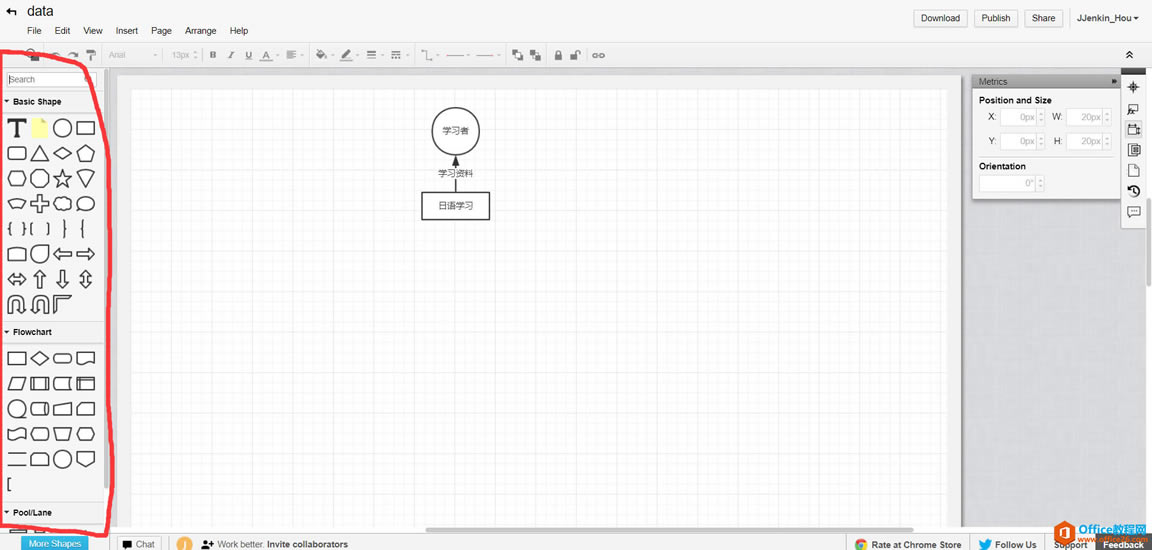Bring selection to front
This screenshot has height=550, width=1152.
(x=517, y=55)
